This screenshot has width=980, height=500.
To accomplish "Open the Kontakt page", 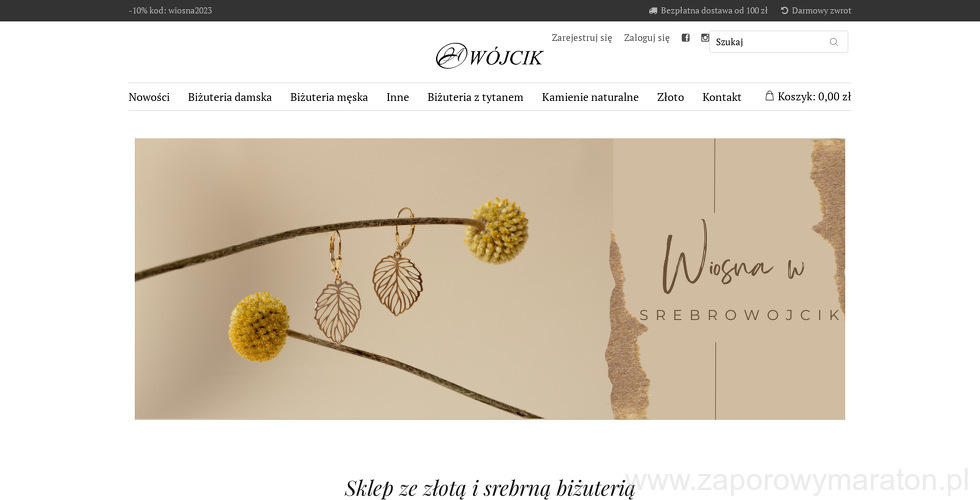I will [722, 97].
